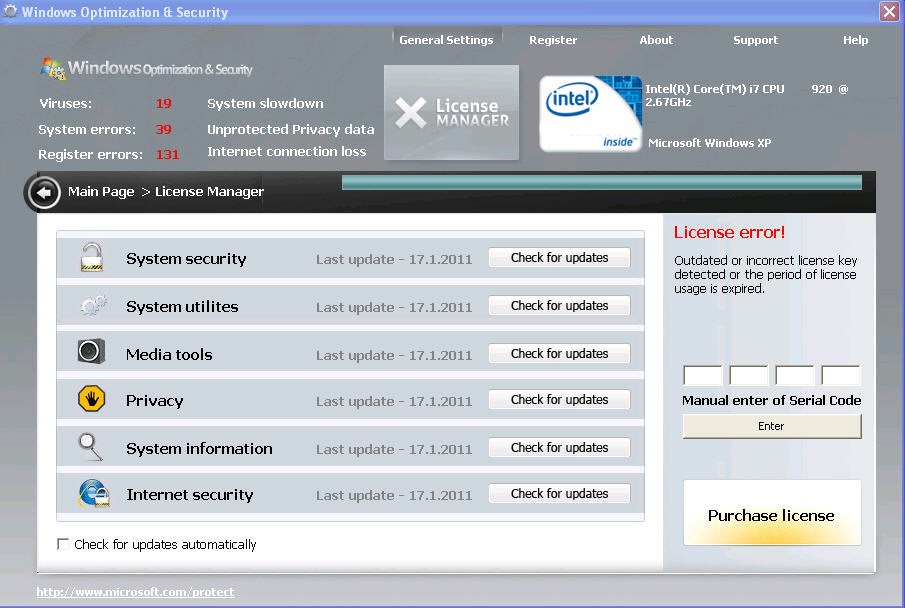Click the Windows Optimization & Security logo

[x=147, y=69]
